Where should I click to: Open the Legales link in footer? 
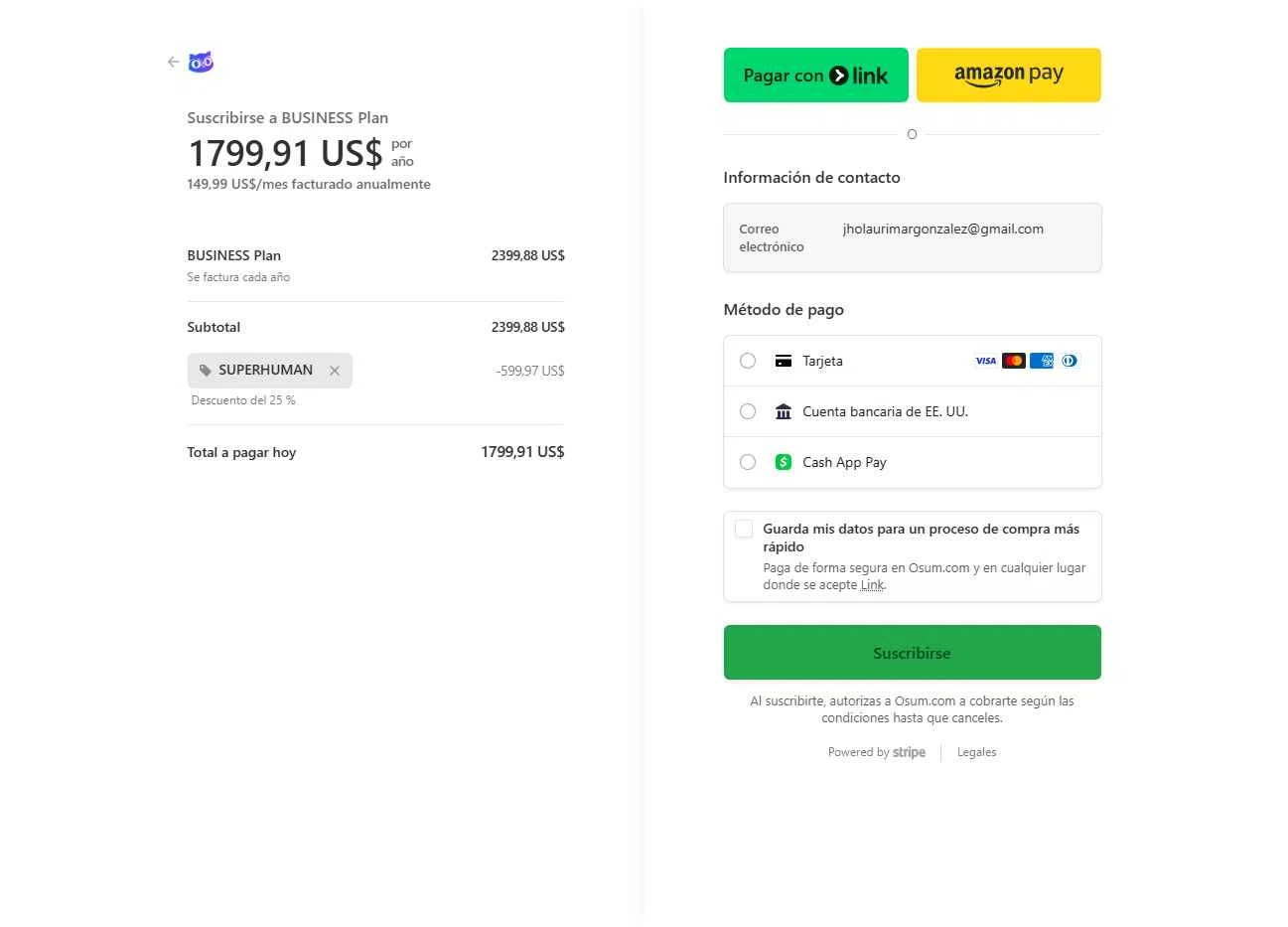[976, 752]
